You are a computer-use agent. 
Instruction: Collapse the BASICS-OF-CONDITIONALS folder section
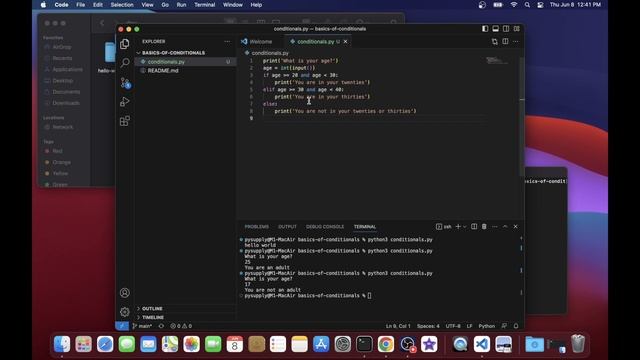(x=173, y=53)
